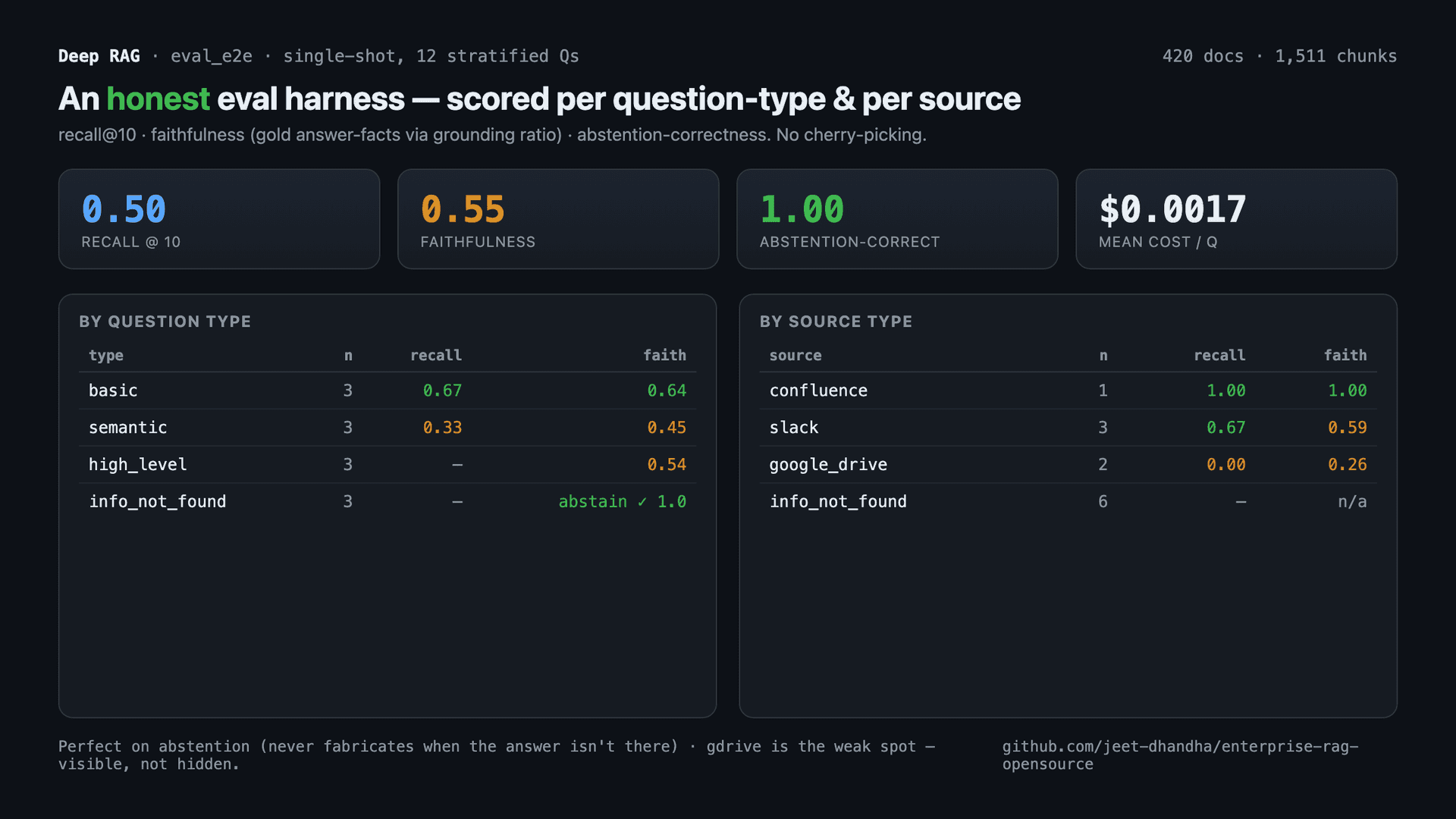Open the Abstention-Correct 1.00 card
Image resolution: width=1456 pixels, height=819 pixels.
[897, 218]
